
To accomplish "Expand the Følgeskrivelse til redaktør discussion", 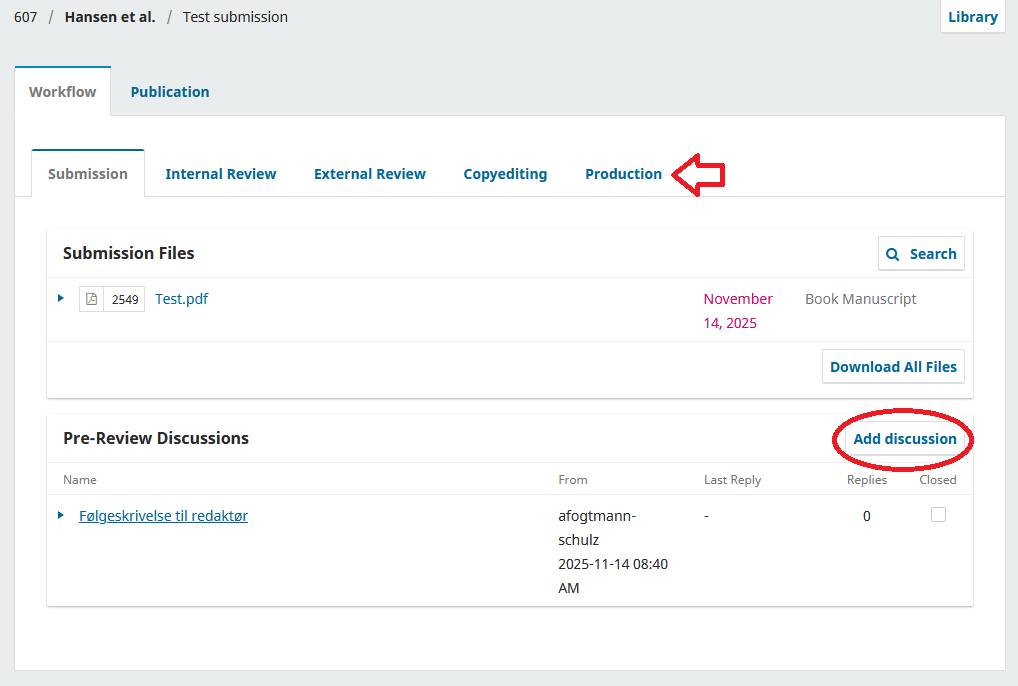I will point(60,515).
